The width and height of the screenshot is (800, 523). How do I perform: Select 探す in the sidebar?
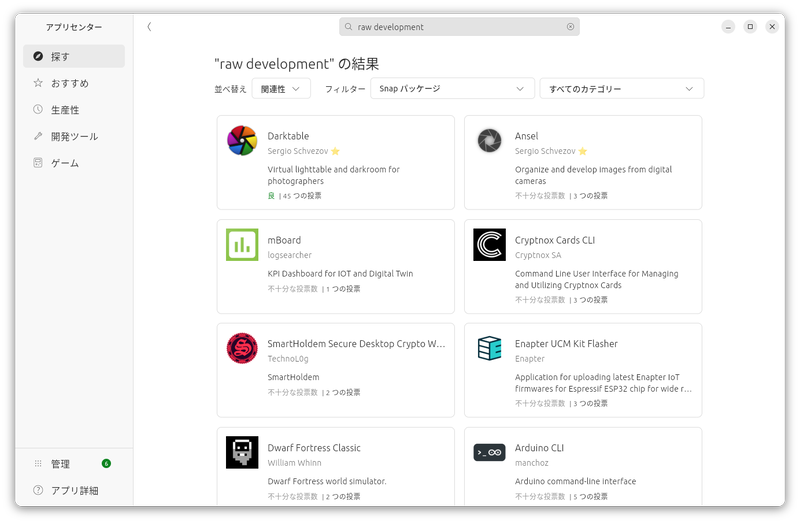74,56
